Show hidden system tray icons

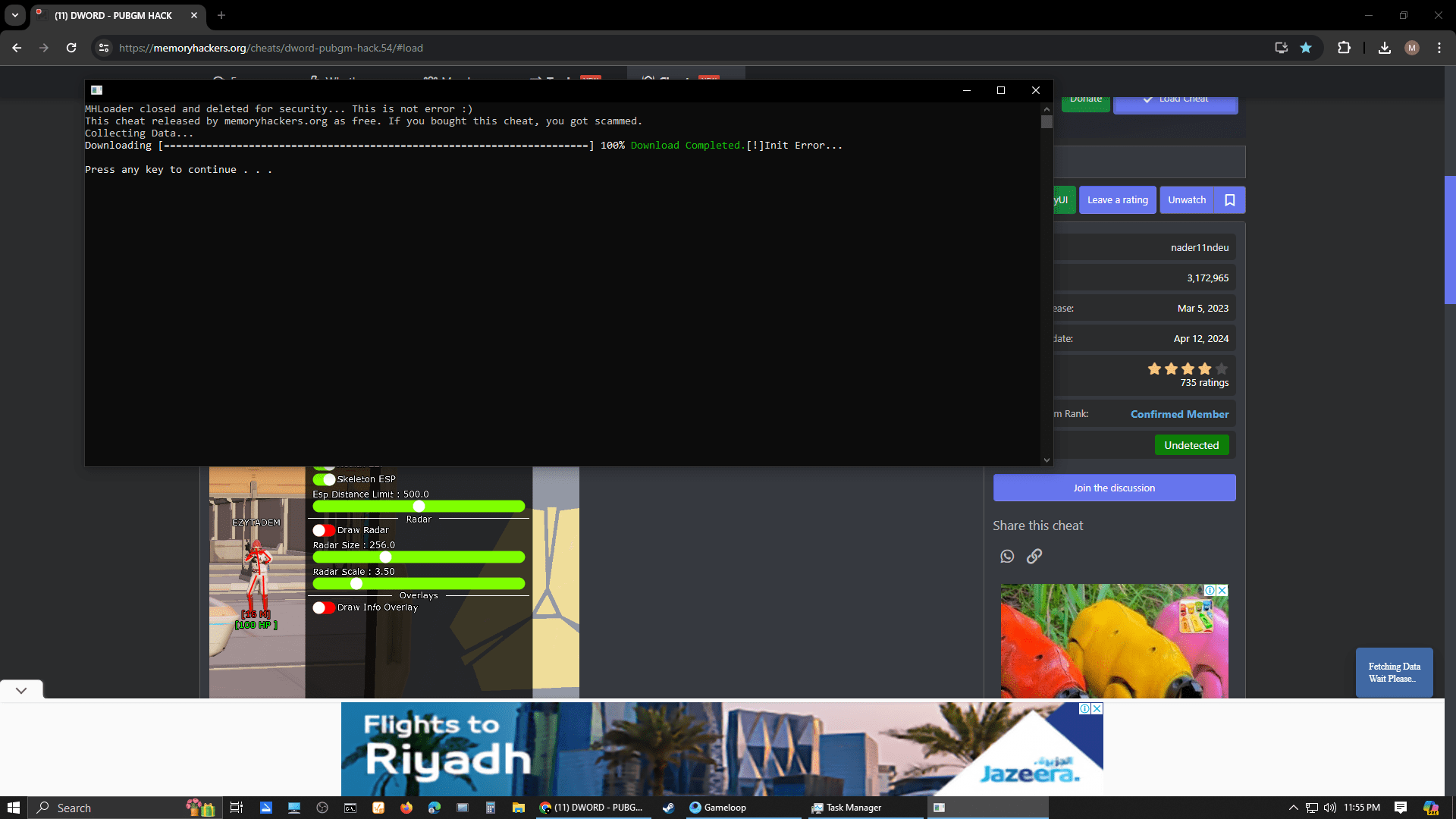[x=1294, y=808]
